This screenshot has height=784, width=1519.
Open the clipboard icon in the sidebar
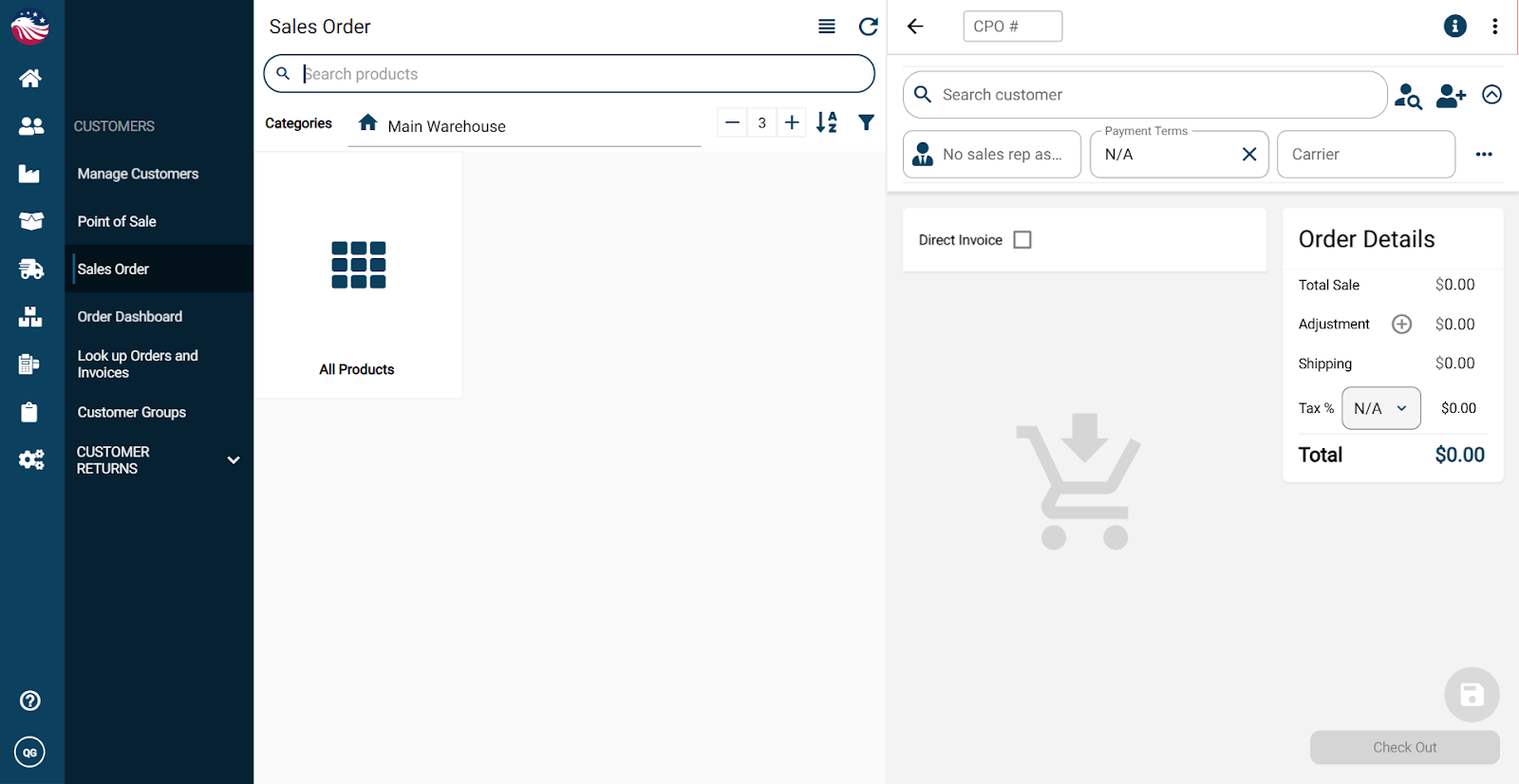(x=29, y=412)
